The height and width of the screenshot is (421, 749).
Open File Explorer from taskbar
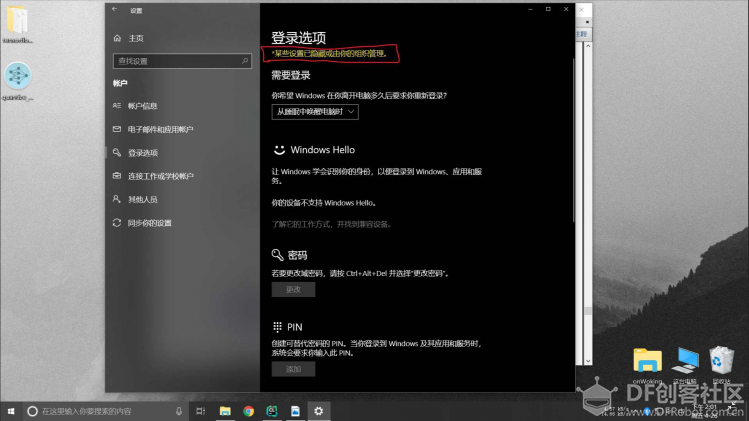[225, 411]
